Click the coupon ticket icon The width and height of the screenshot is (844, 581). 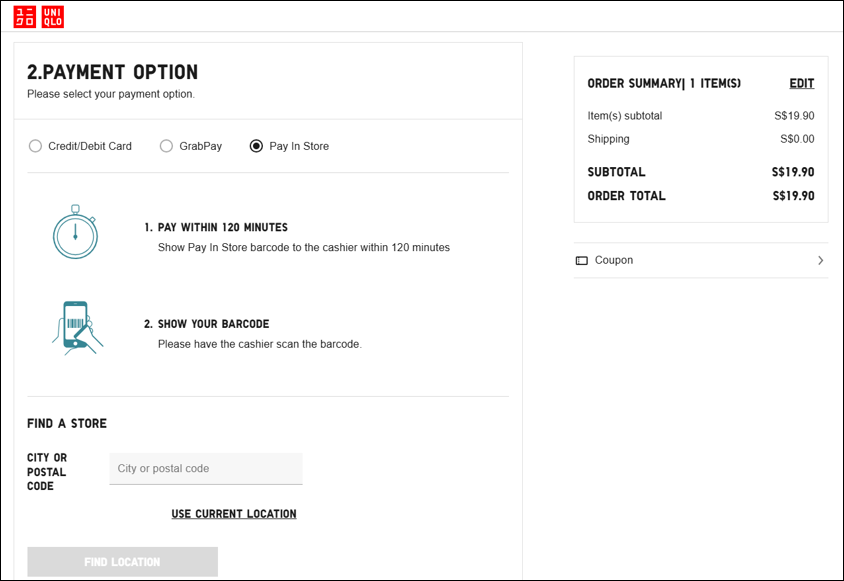[x=582, y=261]
